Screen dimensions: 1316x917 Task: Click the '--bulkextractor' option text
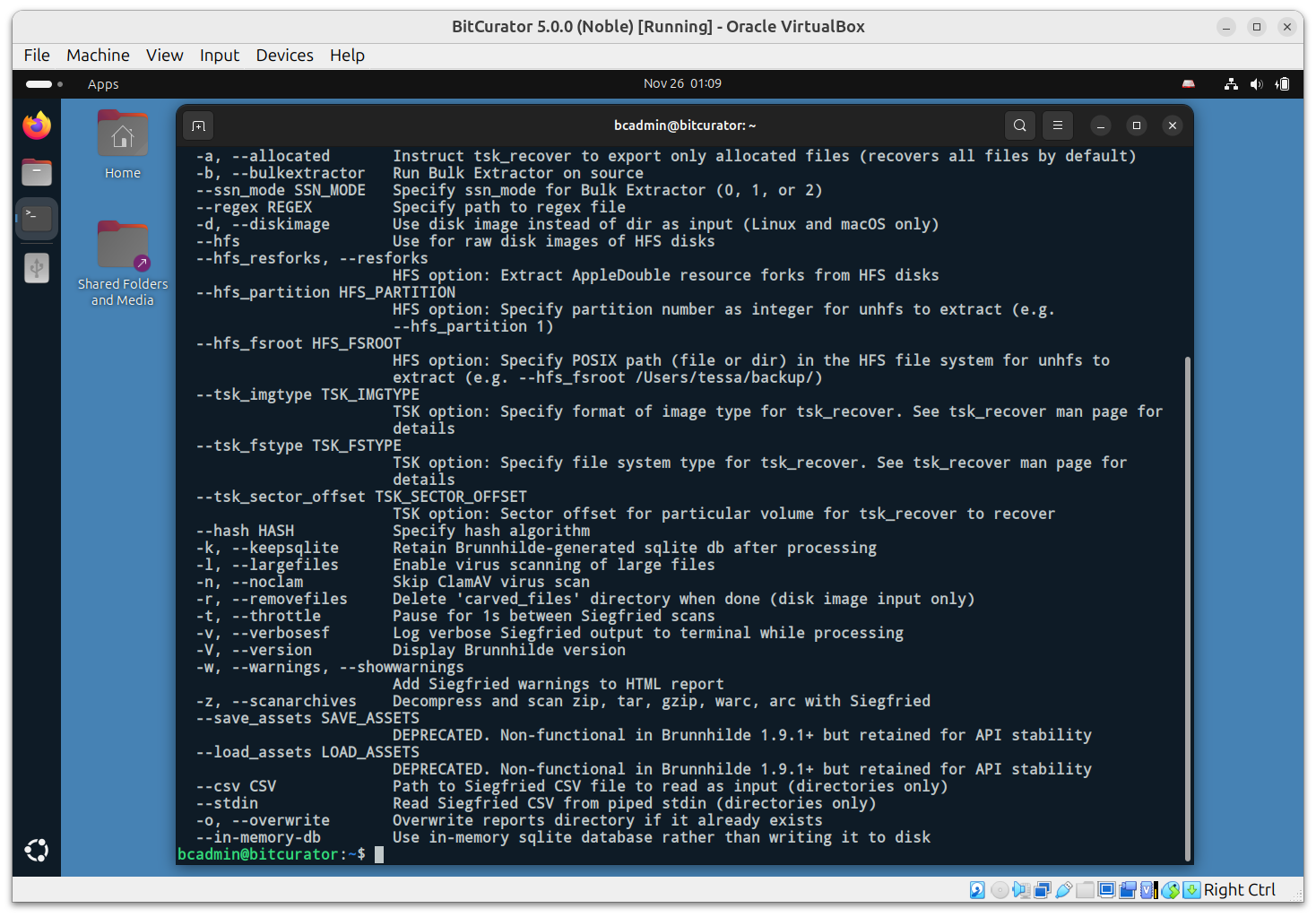click(299, 173)
